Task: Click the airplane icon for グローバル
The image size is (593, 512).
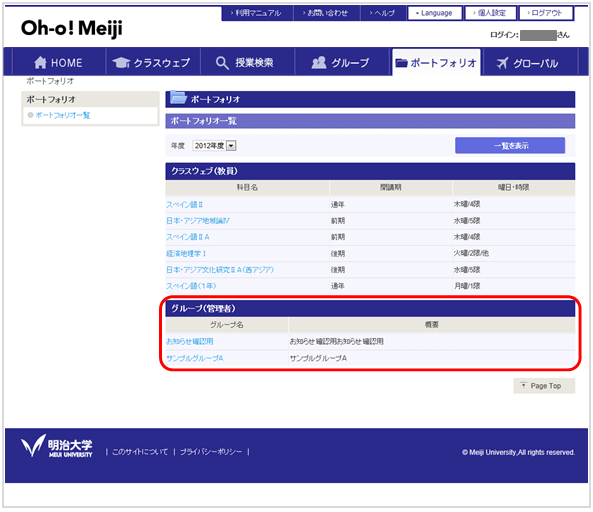Action: [502, 63]
